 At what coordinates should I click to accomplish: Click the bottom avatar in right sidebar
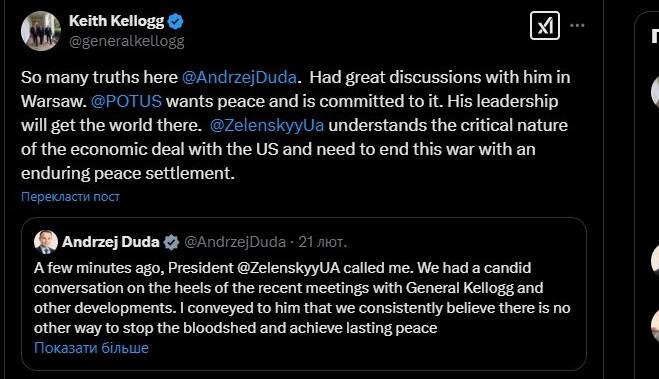point(655,326)
